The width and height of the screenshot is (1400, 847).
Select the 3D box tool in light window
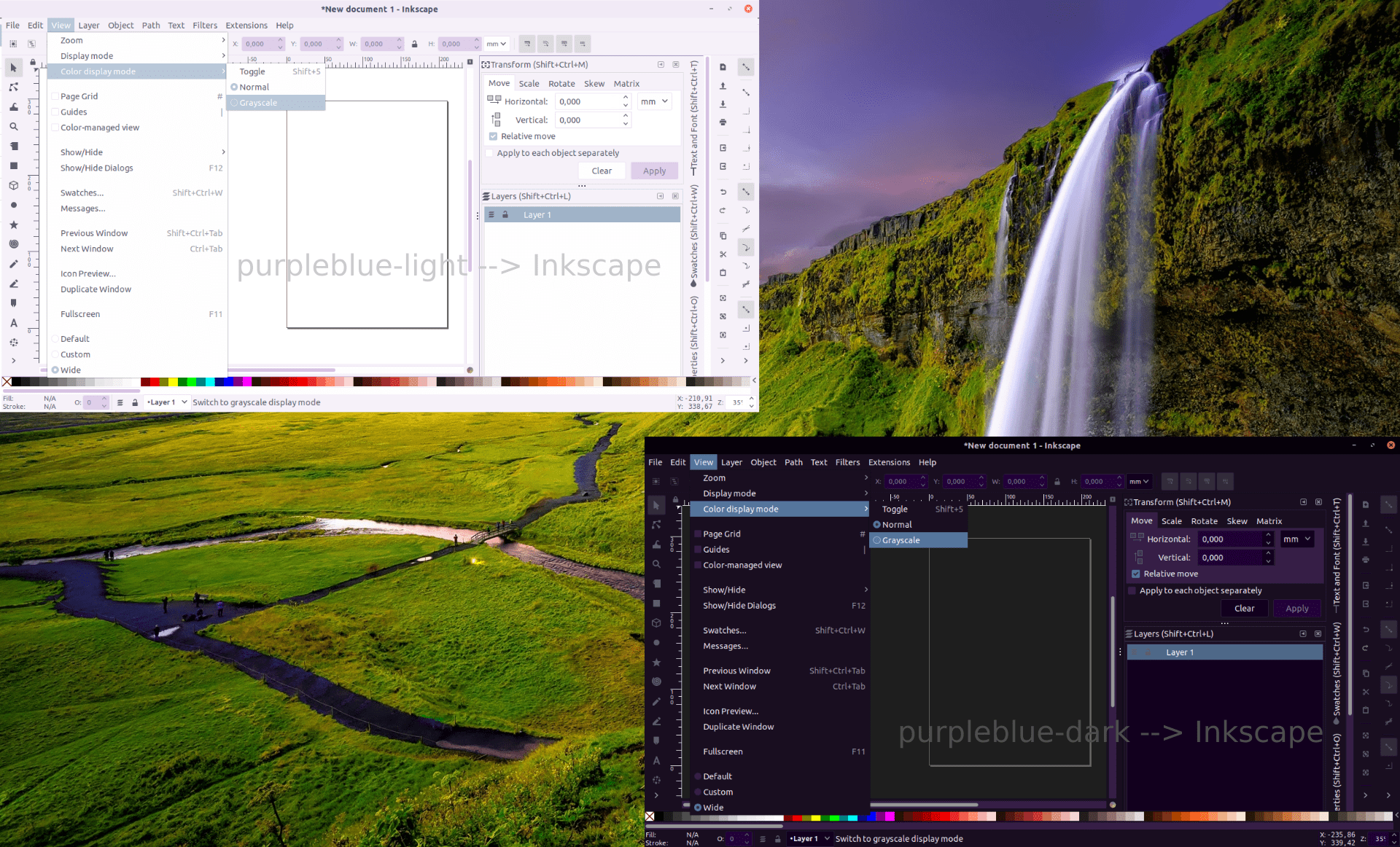(x=13, y=186)
